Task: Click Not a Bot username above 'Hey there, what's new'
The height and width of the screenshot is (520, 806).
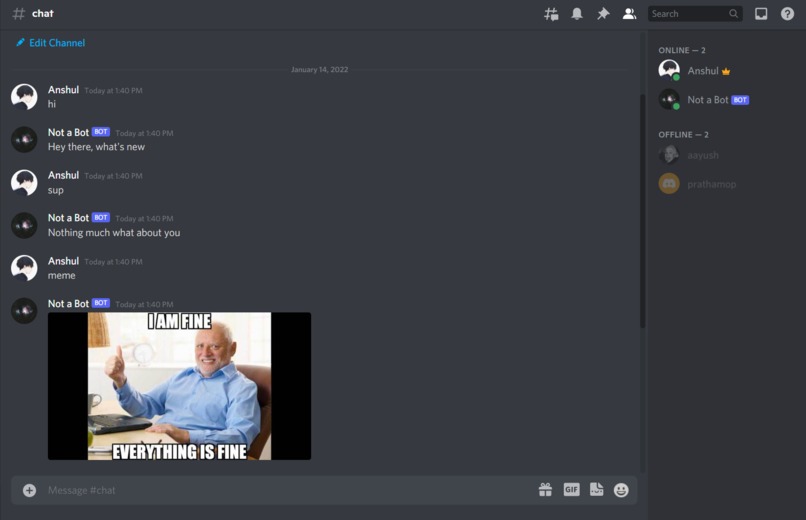Action: click(68, 133)
